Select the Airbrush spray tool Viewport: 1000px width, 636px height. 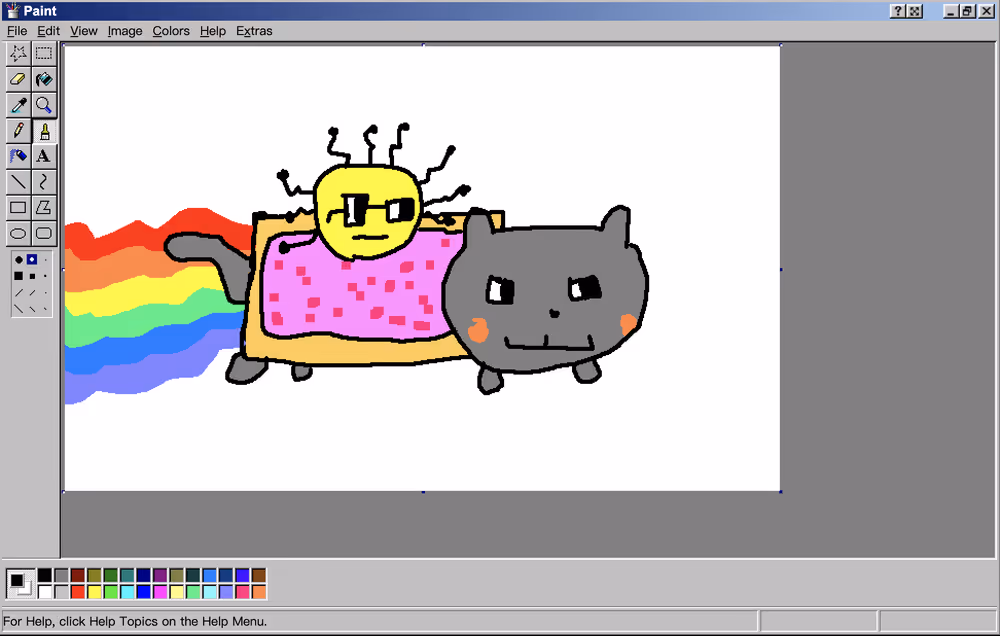[x=18, y=156]
